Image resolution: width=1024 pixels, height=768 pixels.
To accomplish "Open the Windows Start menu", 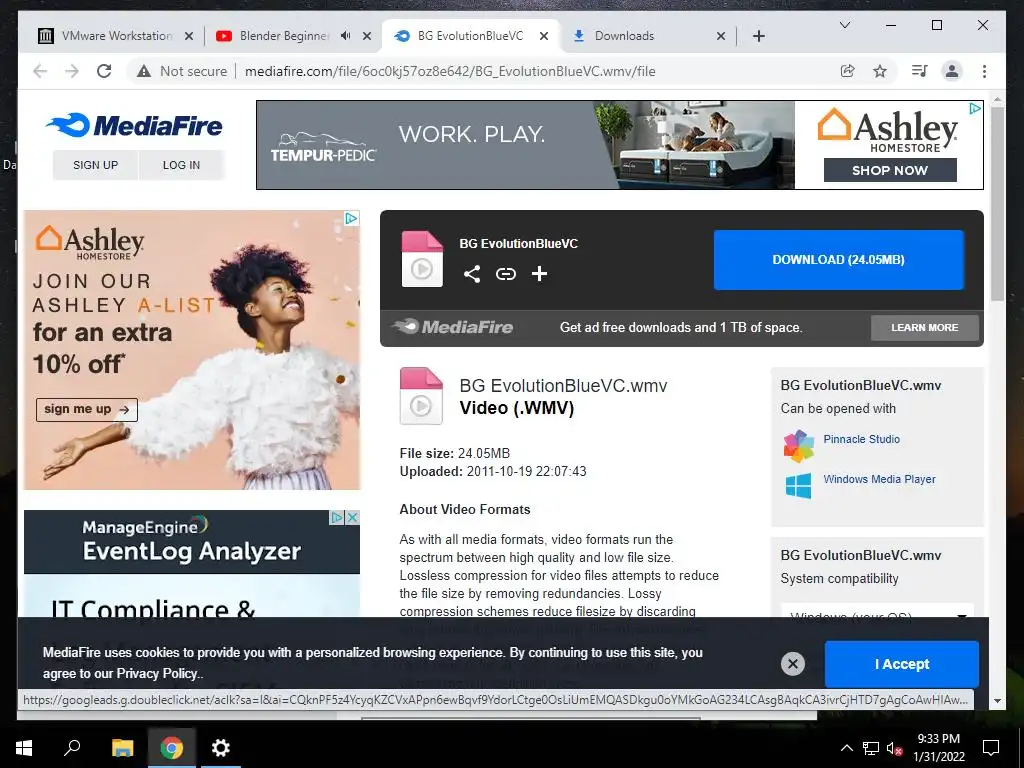I will point(24,748).
